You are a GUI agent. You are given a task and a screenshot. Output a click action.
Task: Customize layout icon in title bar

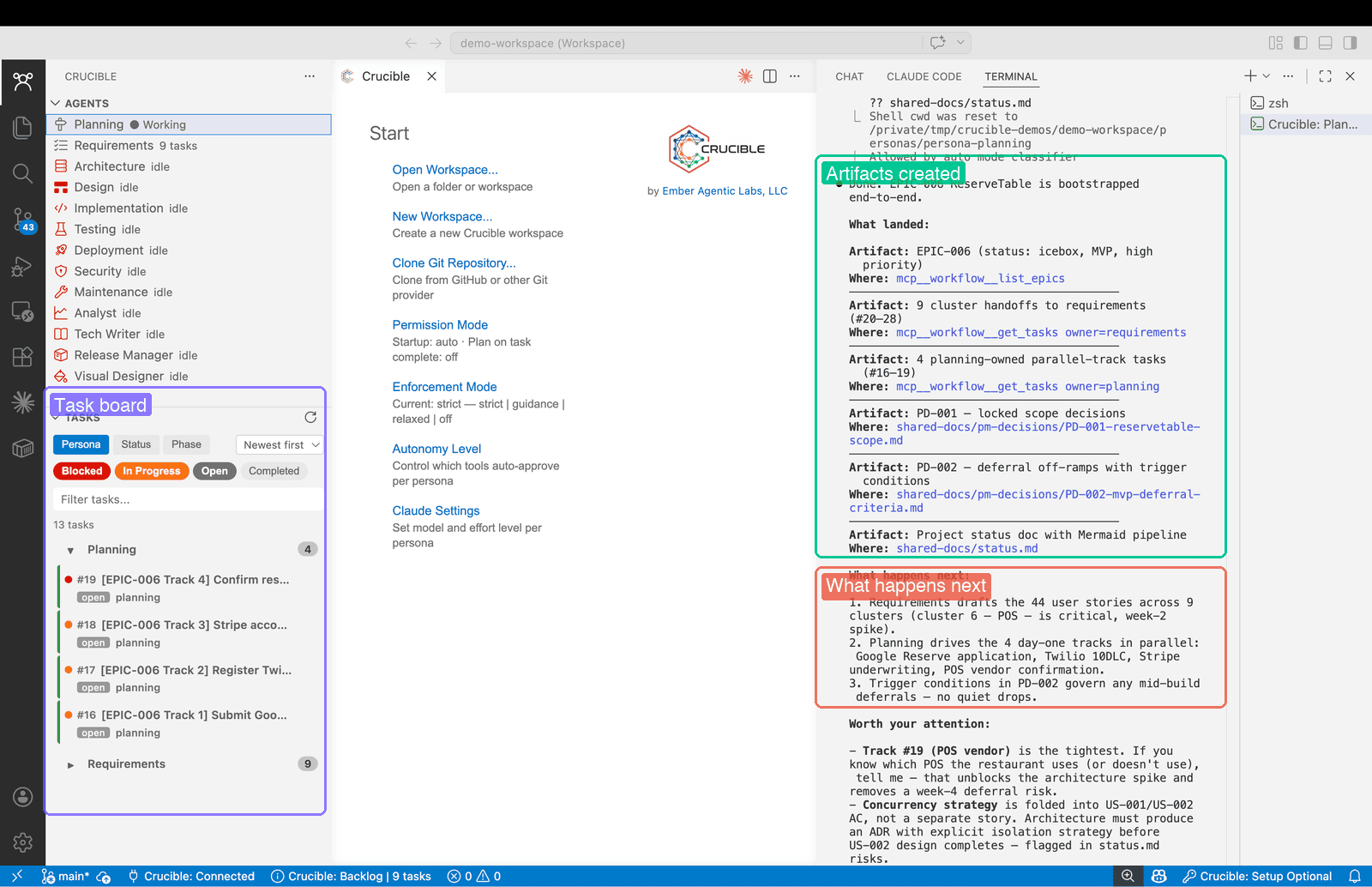tap(1276, 43)
